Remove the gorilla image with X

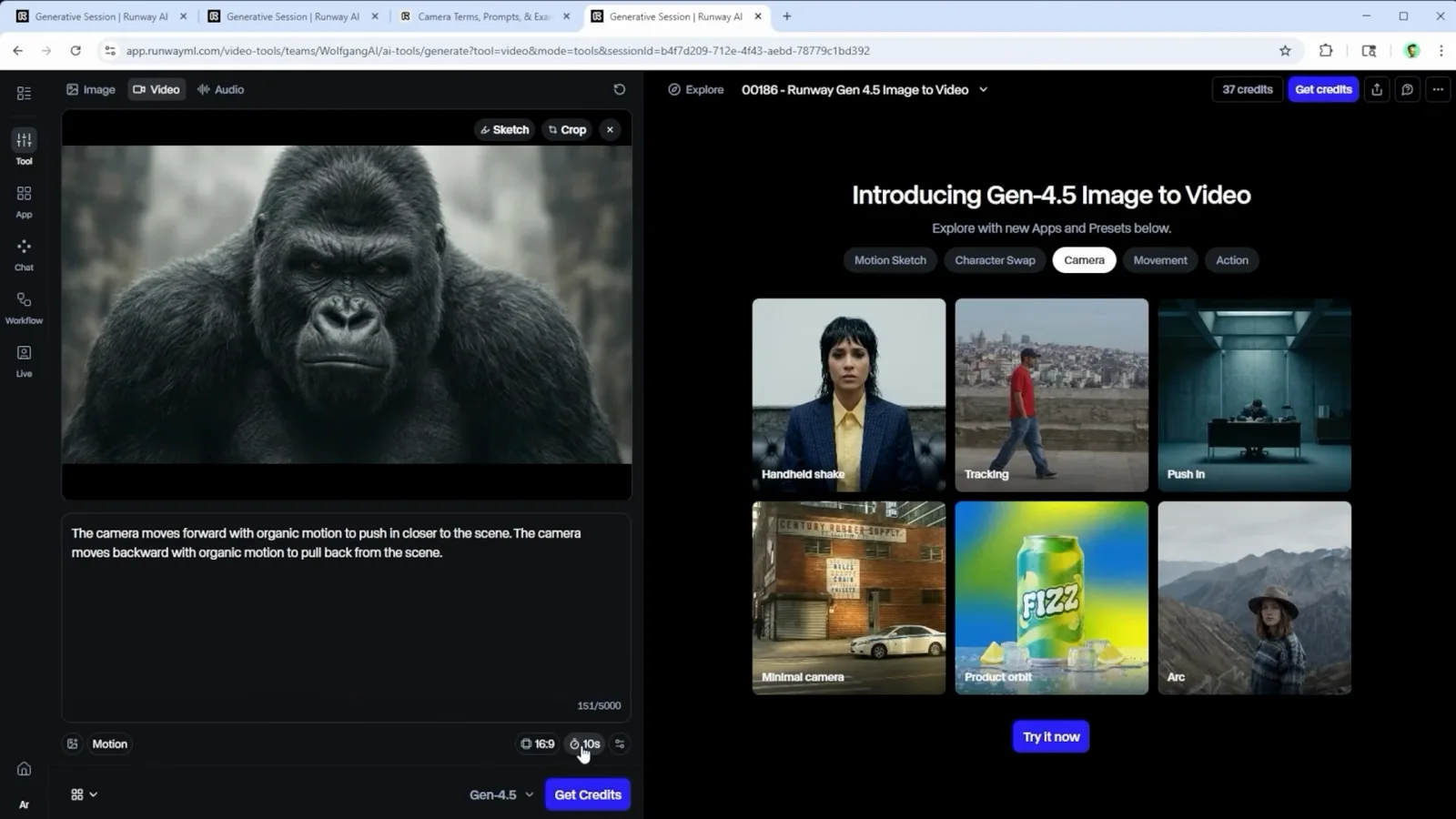610,129
